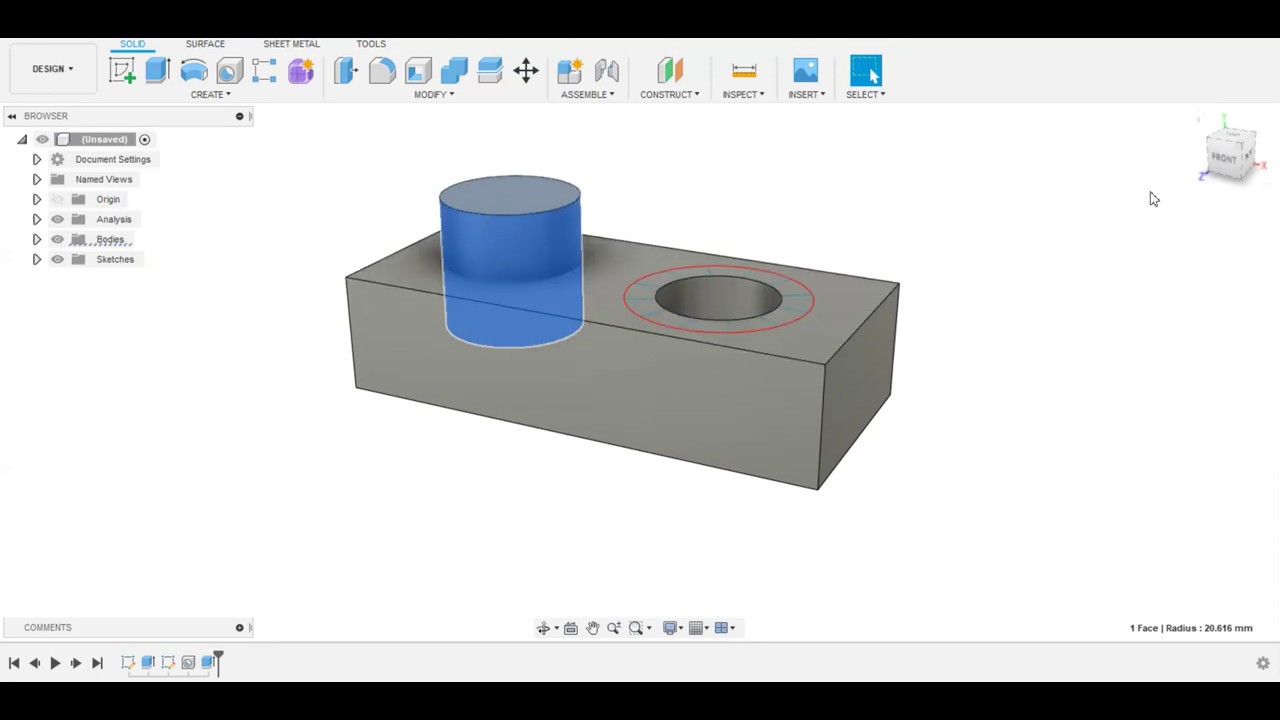Click the timeline play button

(x=55, y=663)
